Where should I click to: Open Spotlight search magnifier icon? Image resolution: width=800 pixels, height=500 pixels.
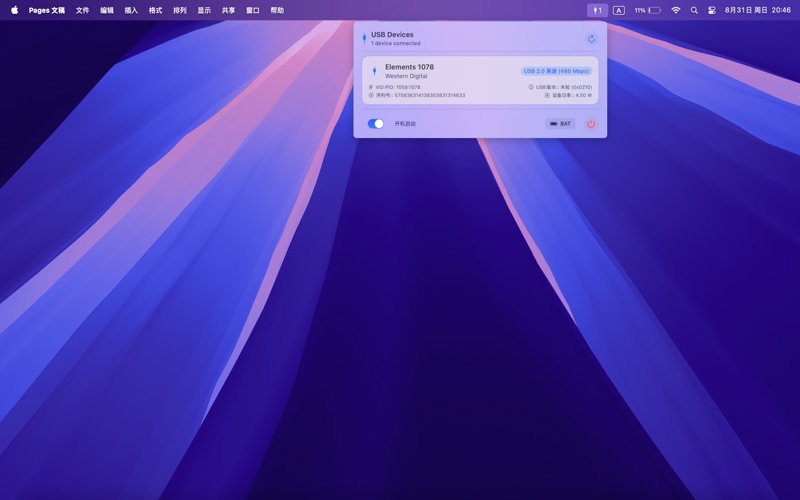tap(694, 10)
